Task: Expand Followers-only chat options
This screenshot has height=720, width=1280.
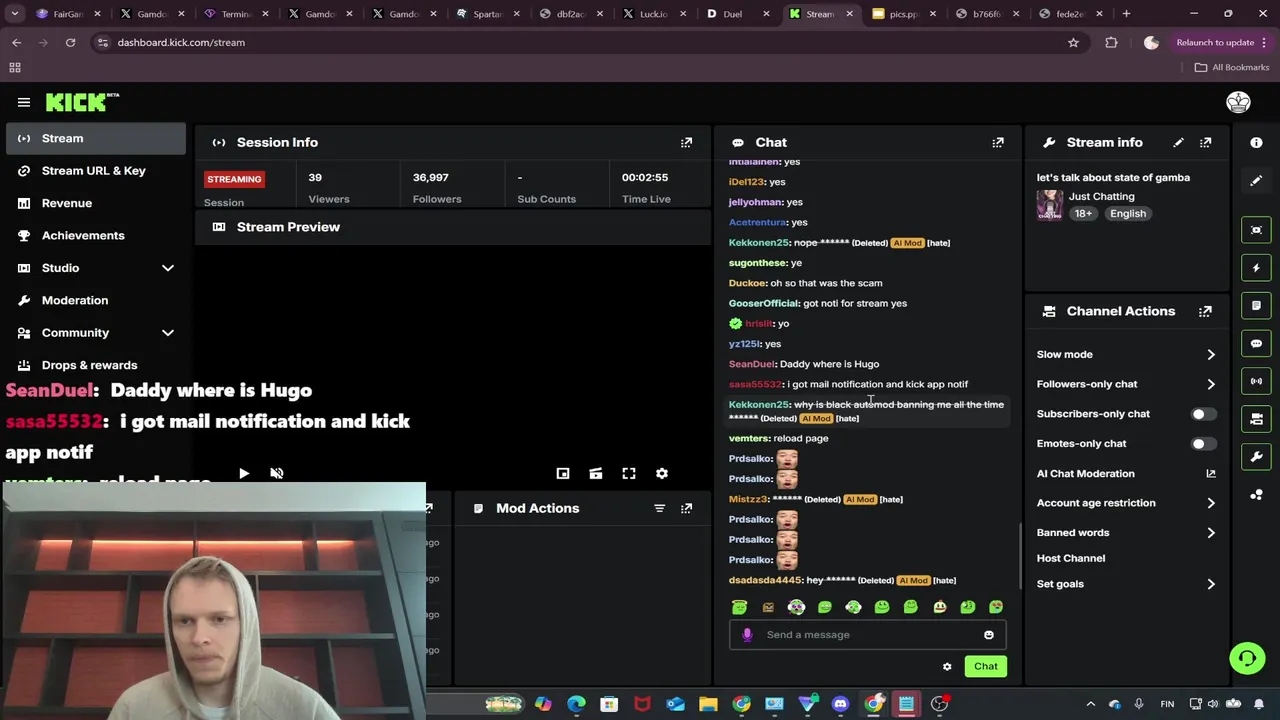Action: click(x=1210, y=384)
